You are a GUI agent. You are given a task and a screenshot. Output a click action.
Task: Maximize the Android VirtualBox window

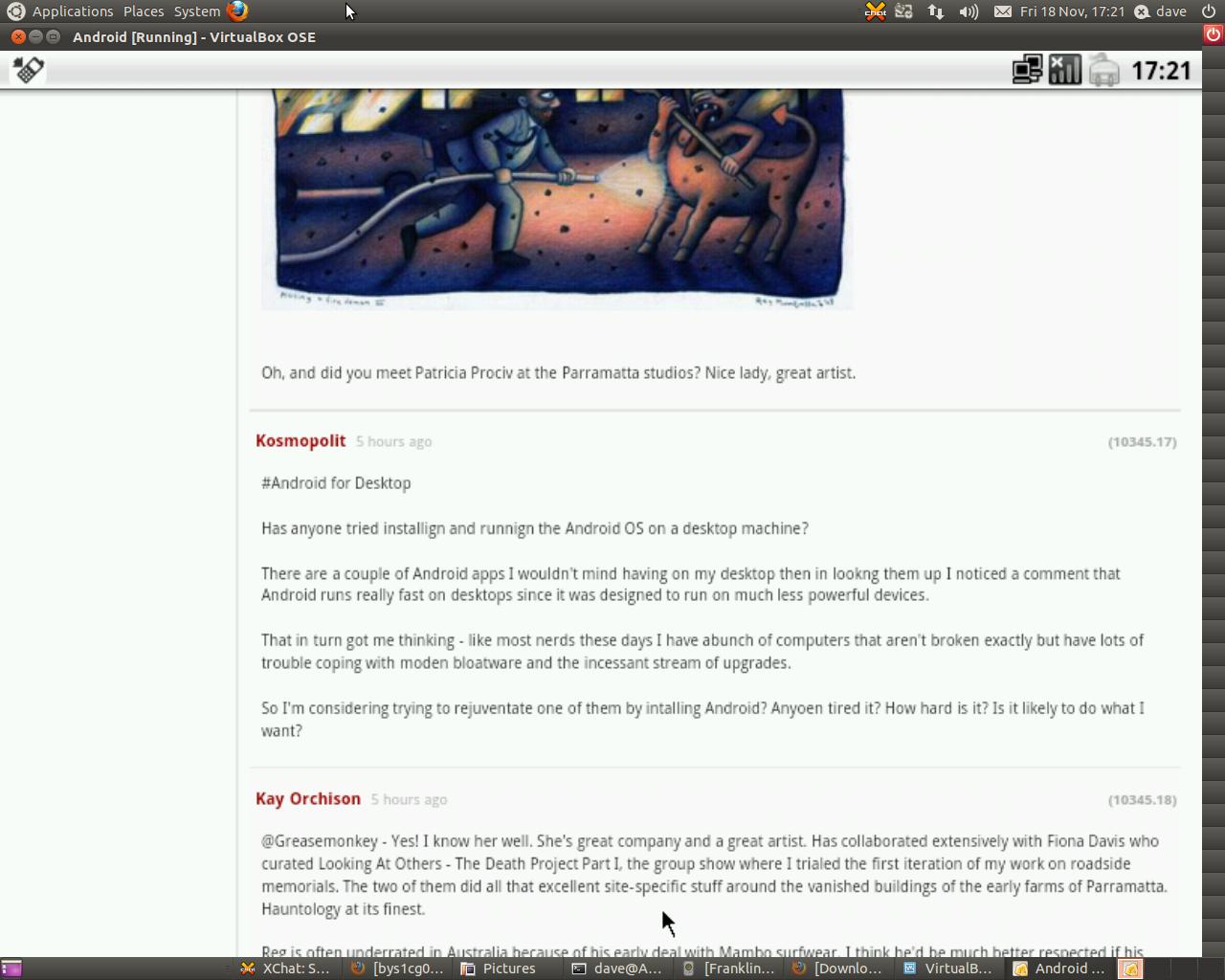[53, 36]
